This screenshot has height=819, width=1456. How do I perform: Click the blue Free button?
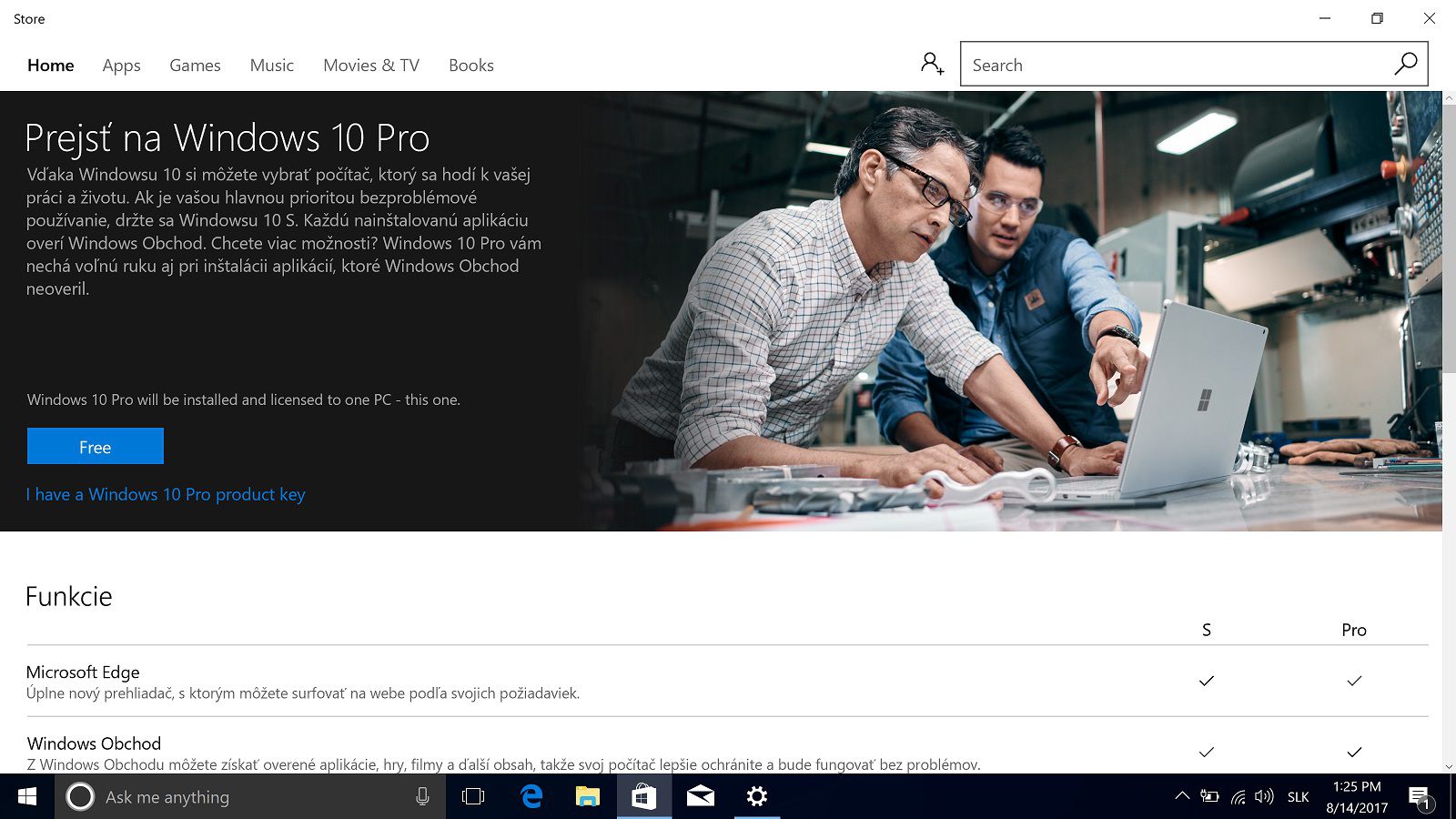pyautogui.click(x=96, y=446)
